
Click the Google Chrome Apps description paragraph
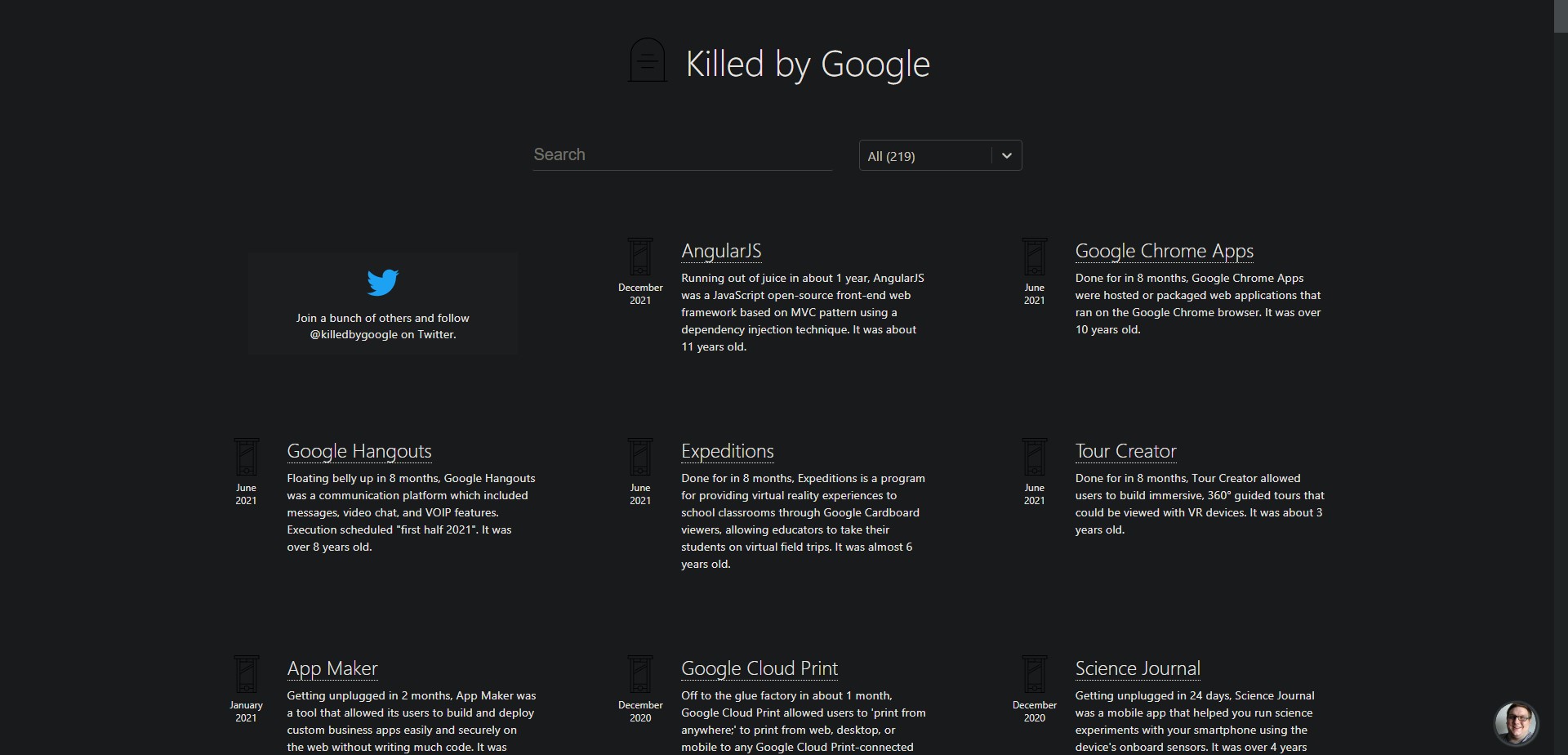click(1198, 304)
